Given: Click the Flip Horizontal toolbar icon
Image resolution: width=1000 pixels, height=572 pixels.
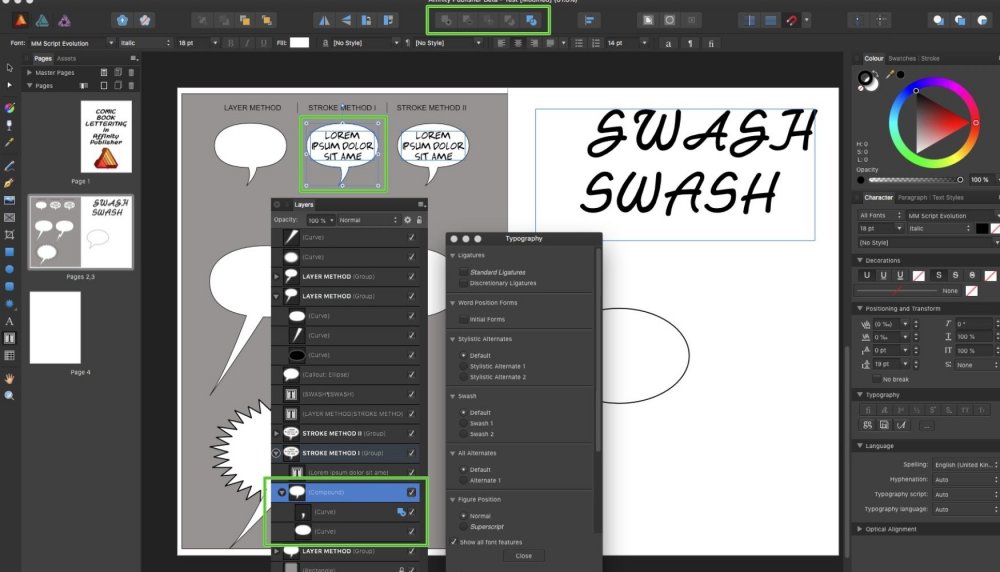Looking at the screenshot, I should (x=323, y=19).
